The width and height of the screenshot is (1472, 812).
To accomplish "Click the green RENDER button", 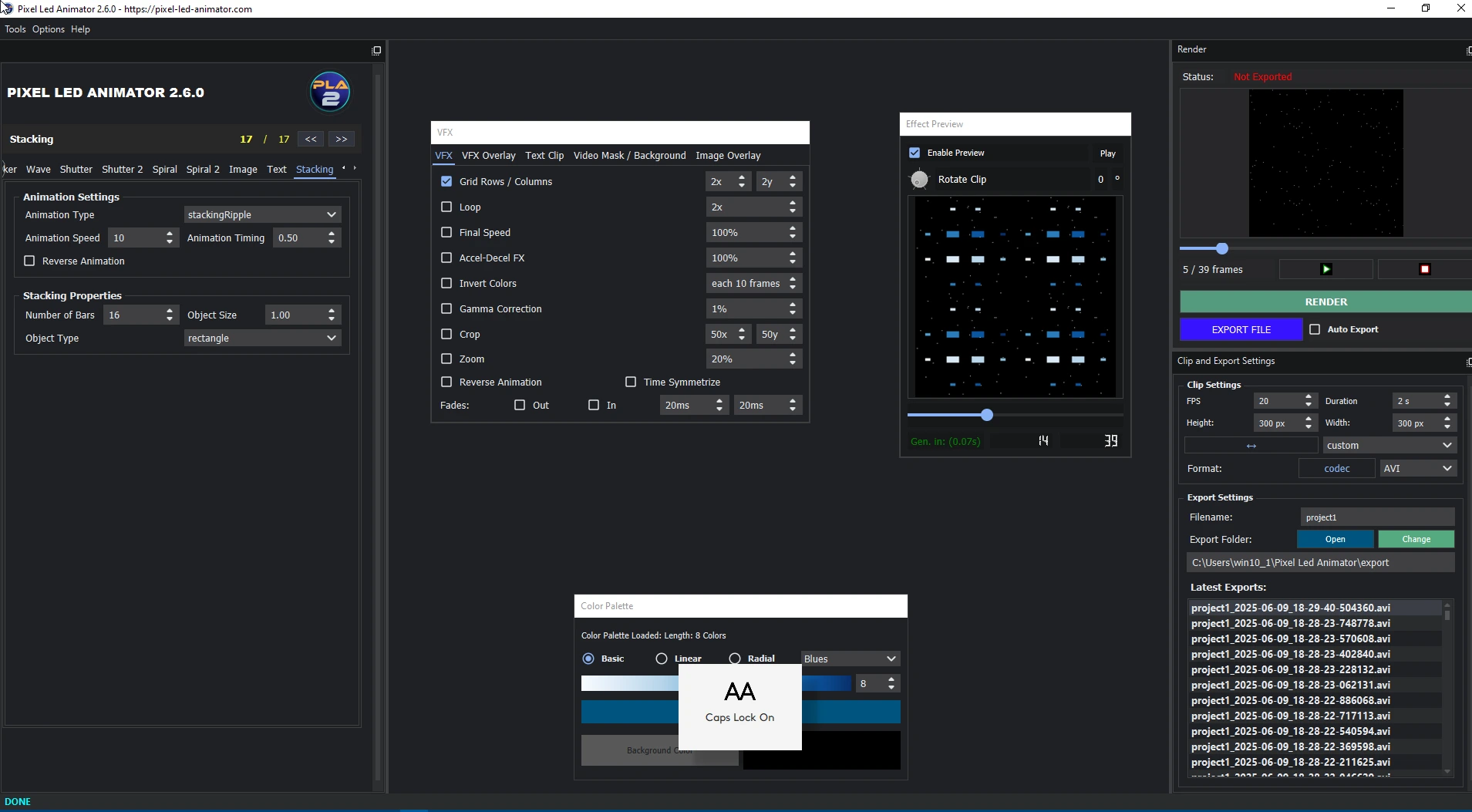I will point(1325,302).
